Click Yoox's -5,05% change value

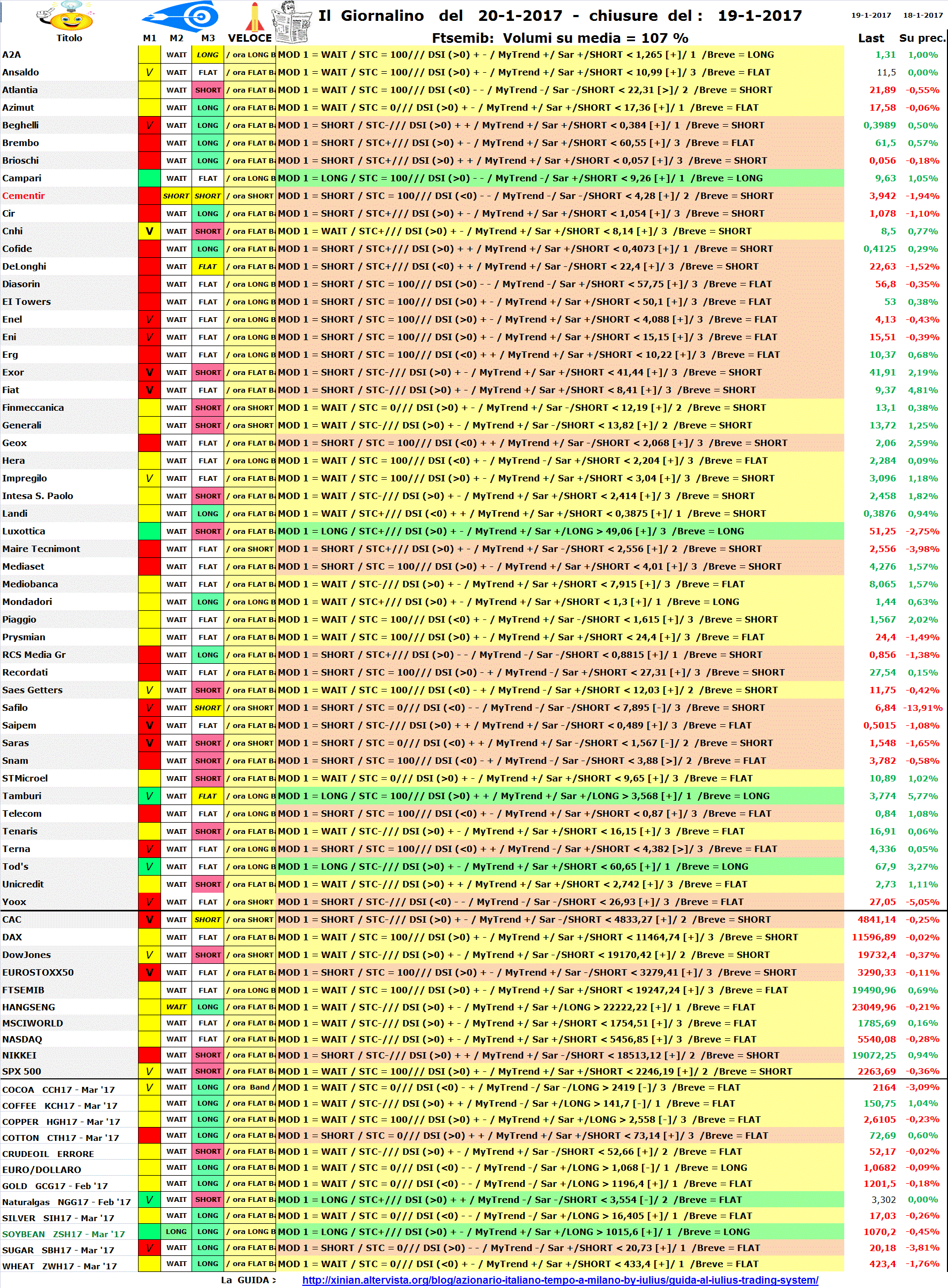click(923, 902)
